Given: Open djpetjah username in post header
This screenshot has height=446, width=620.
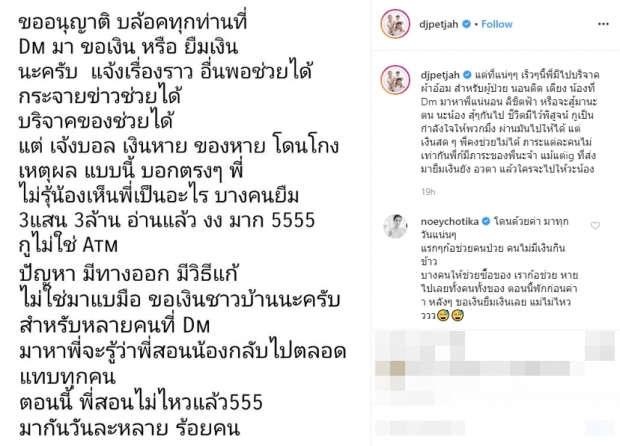Looking at the screenshot, I should [x=439, y=24].
